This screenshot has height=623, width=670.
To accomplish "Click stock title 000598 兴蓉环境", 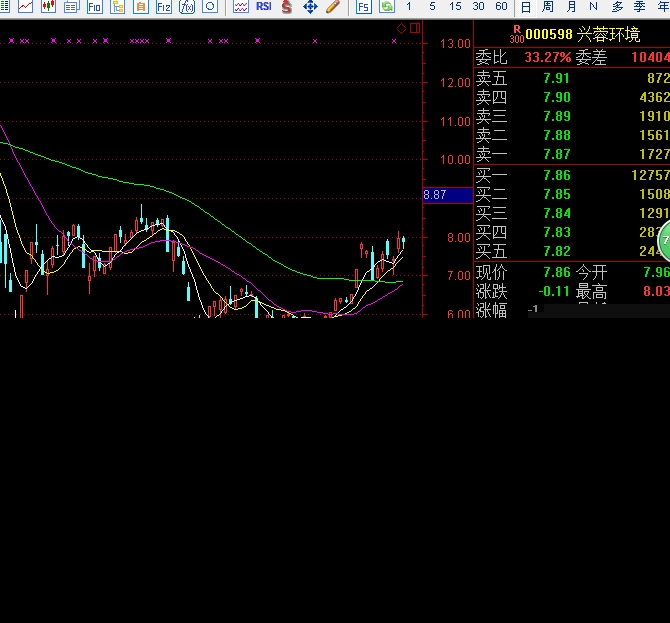I will tap(583, 34).
